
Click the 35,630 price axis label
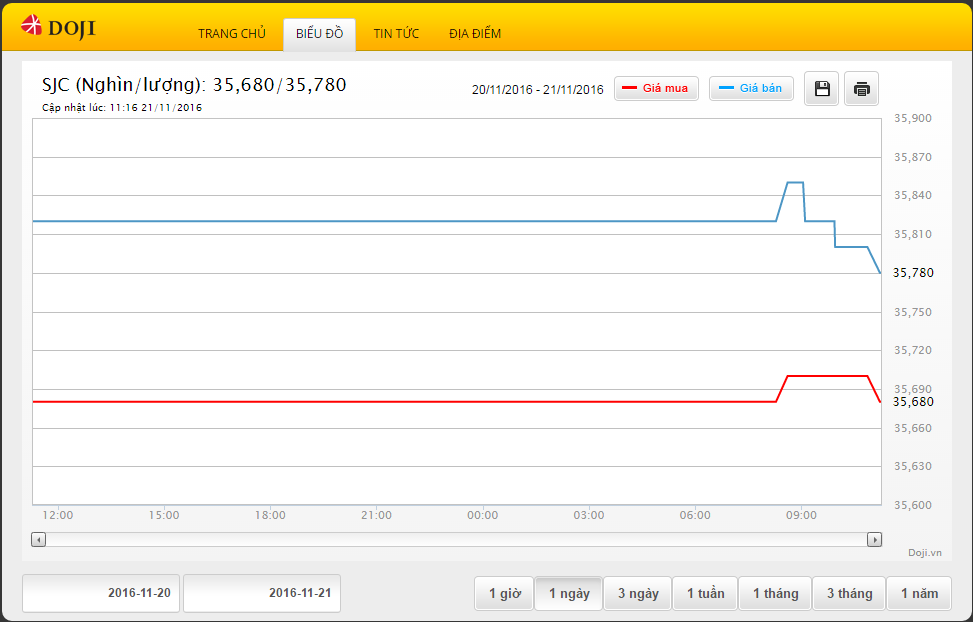(913, 466)
